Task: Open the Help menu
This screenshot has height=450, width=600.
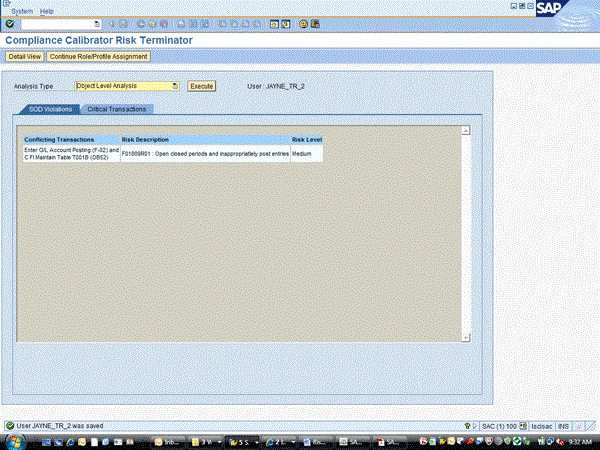Action: tap(47, 10)
